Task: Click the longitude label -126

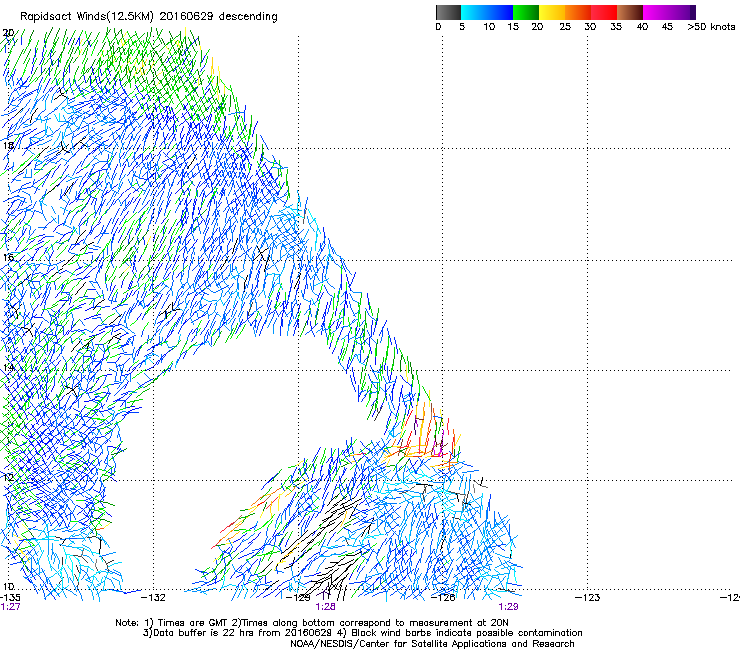Action: click(443, 598)
